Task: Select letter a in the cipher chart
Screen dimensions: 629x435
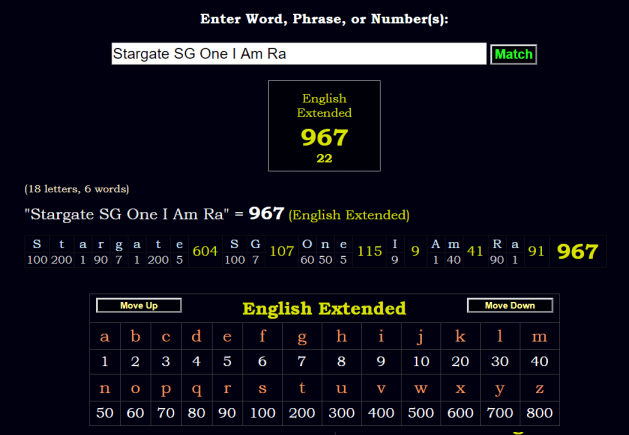Action: 105,336
